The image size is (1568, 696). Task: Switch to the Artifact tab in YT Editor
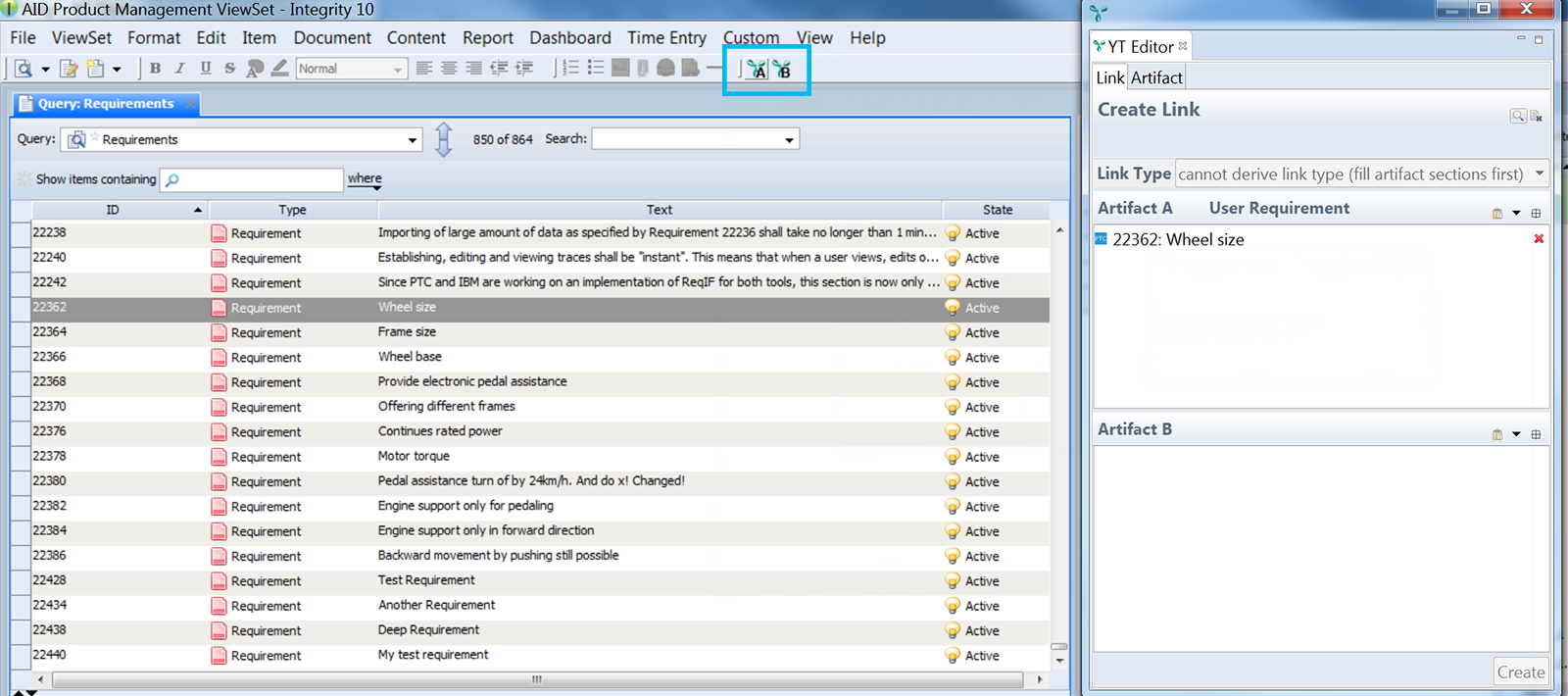click(x=1156, y=77)
